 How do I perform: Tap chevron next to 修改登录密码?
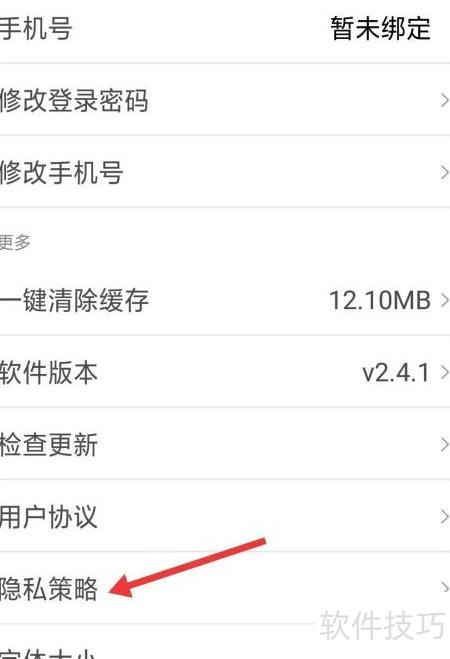[444, 100]
